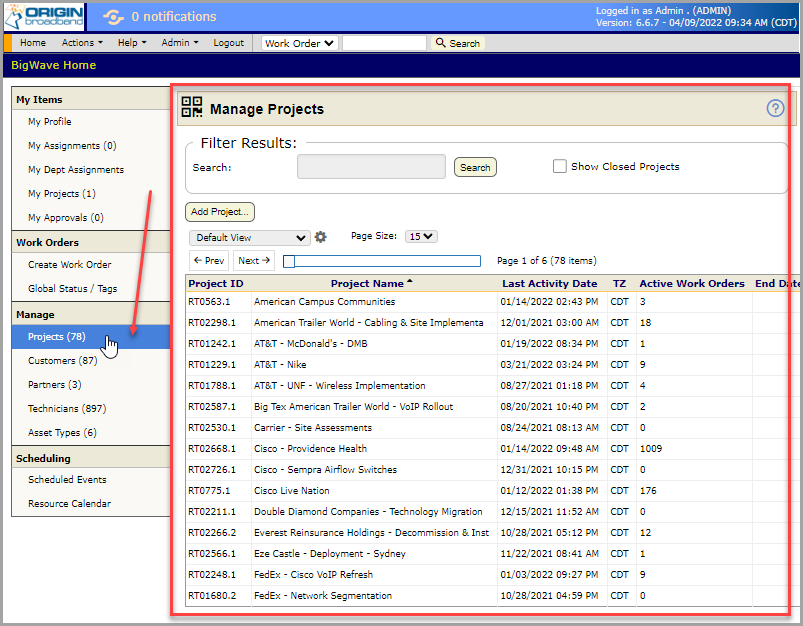Viewport: 803px width, 626px height.
Task: Focus the top toolbar search input
Action: pyautogui.click(x=384, y=43)
